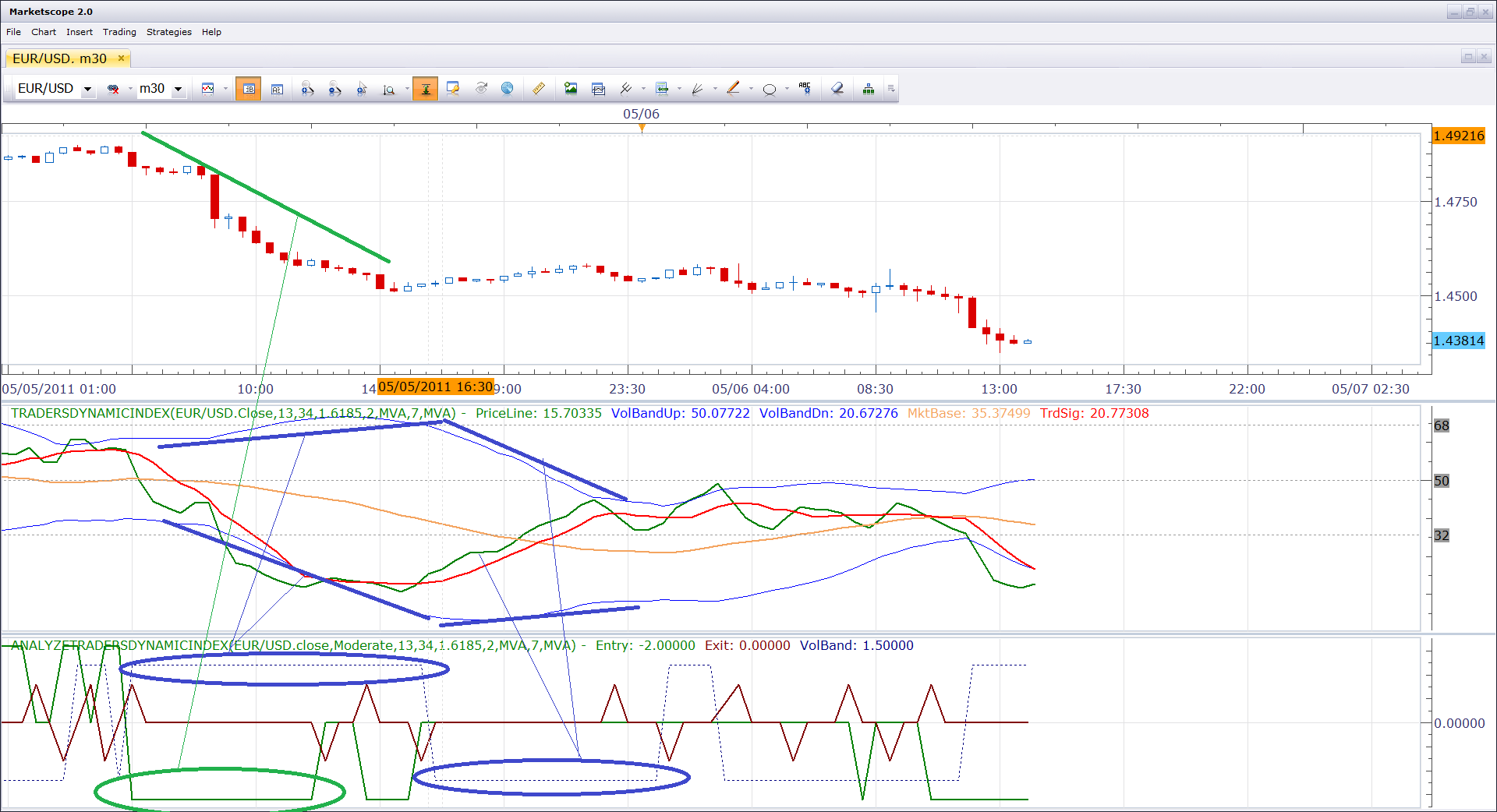Image resolution: width=1497 pixels, height=812 pixels.
Task: Toggle the labels panel button
Action: [x=277, y=89]
